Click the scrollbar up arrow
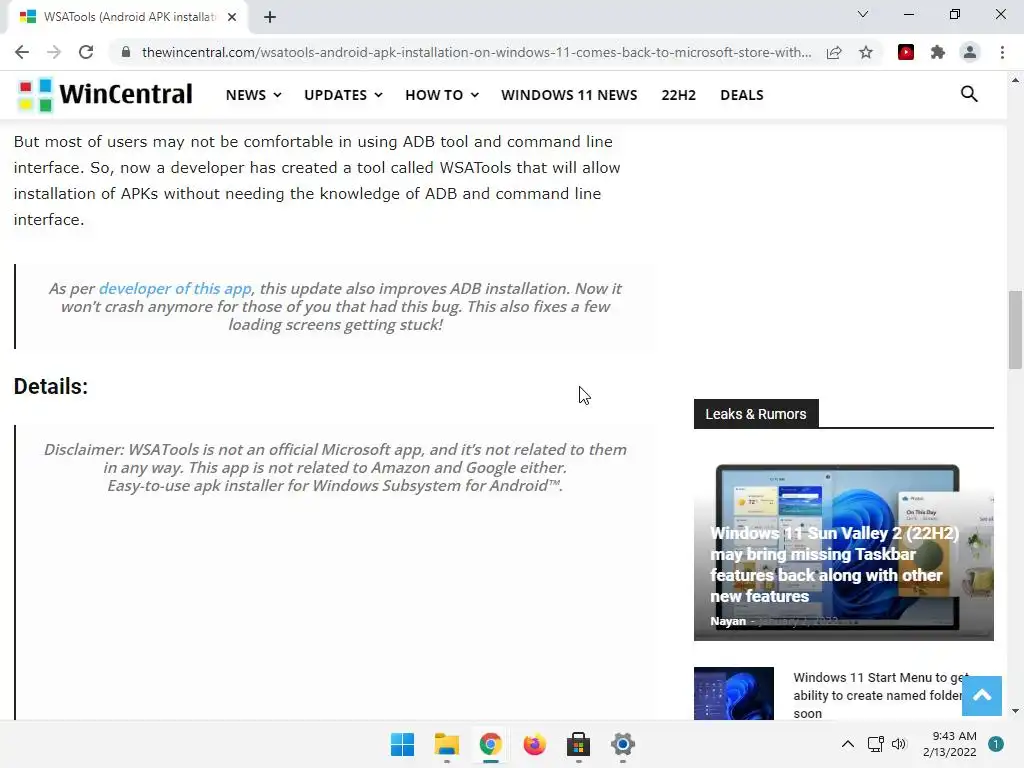 tap(1015, 80)
